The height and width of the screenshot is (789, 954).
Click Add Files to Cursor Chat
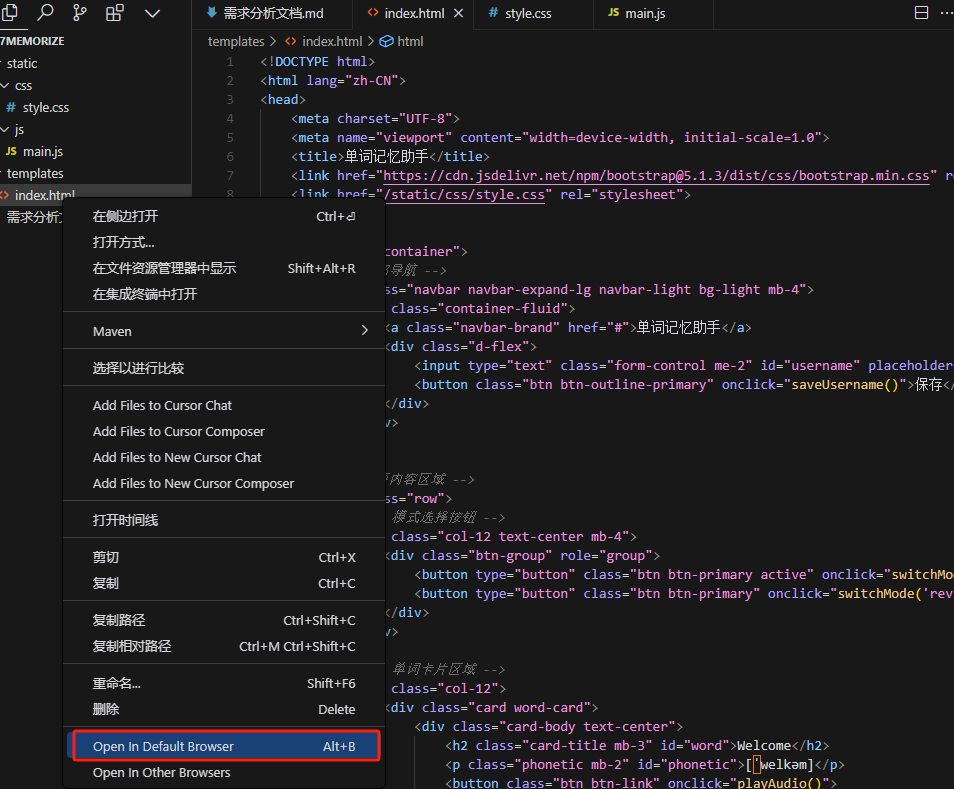(224, 405)
